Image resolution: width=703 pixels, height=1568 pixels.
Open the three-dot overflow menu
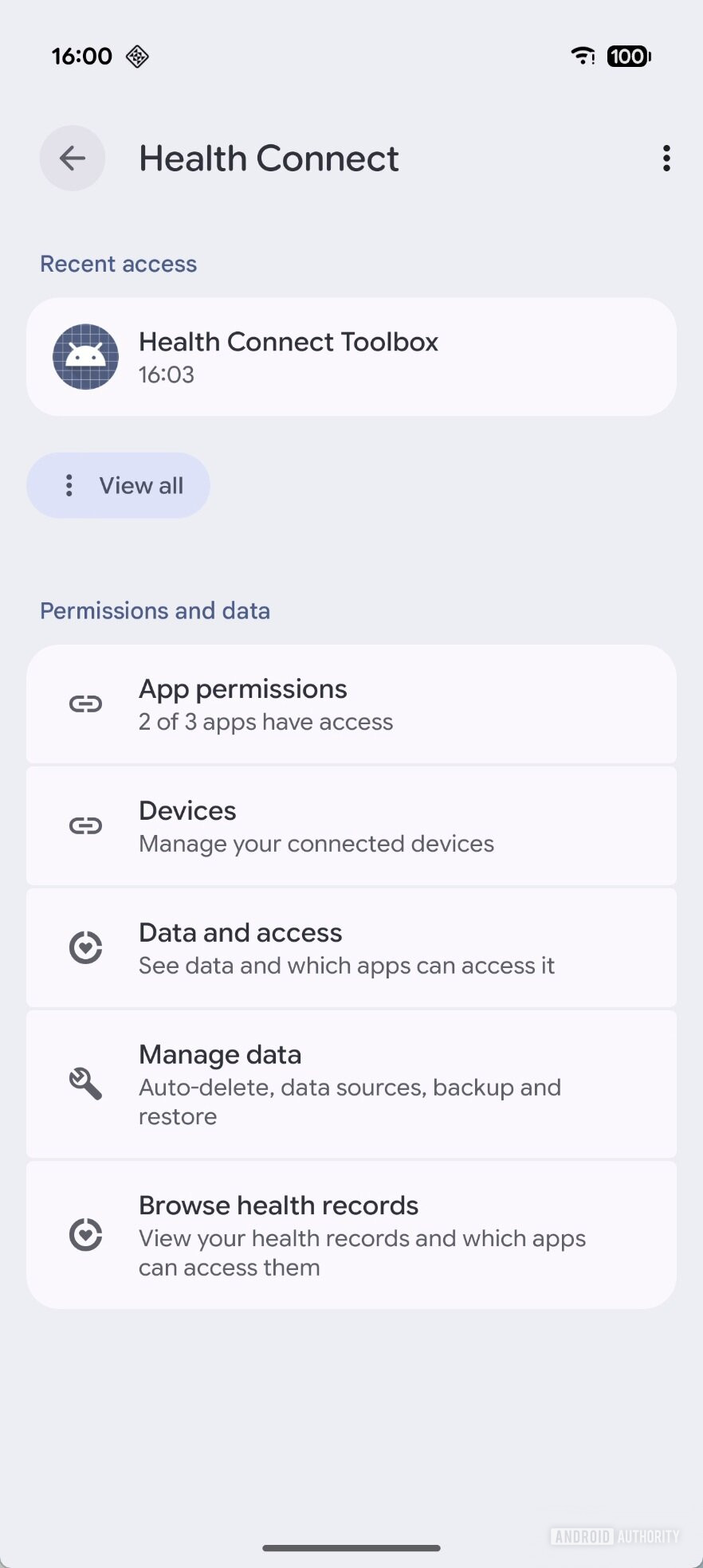pyautogui.click(x=666, y=159)
